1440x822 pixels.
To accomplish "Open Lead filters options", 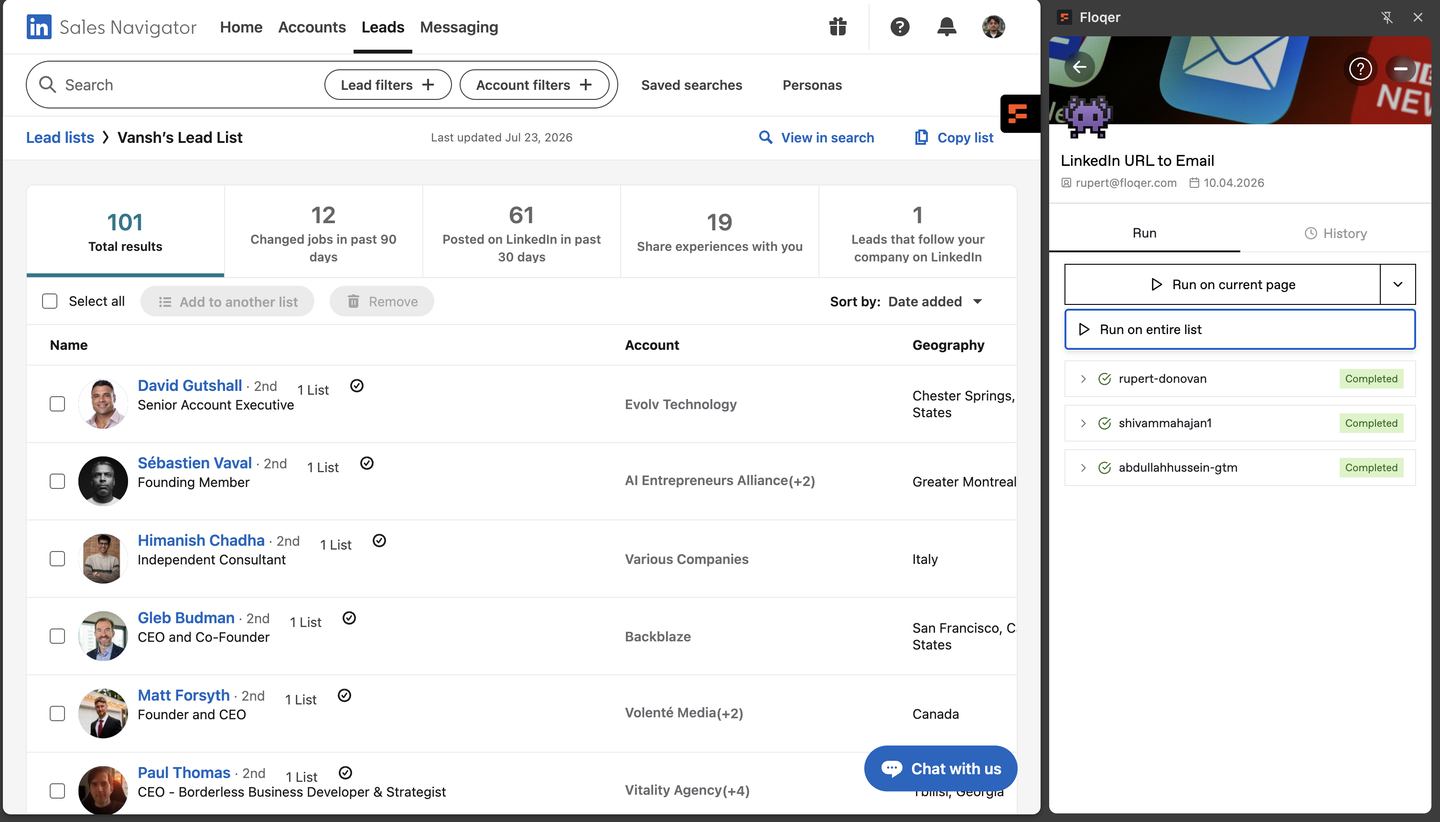I will tap(388, 85).
